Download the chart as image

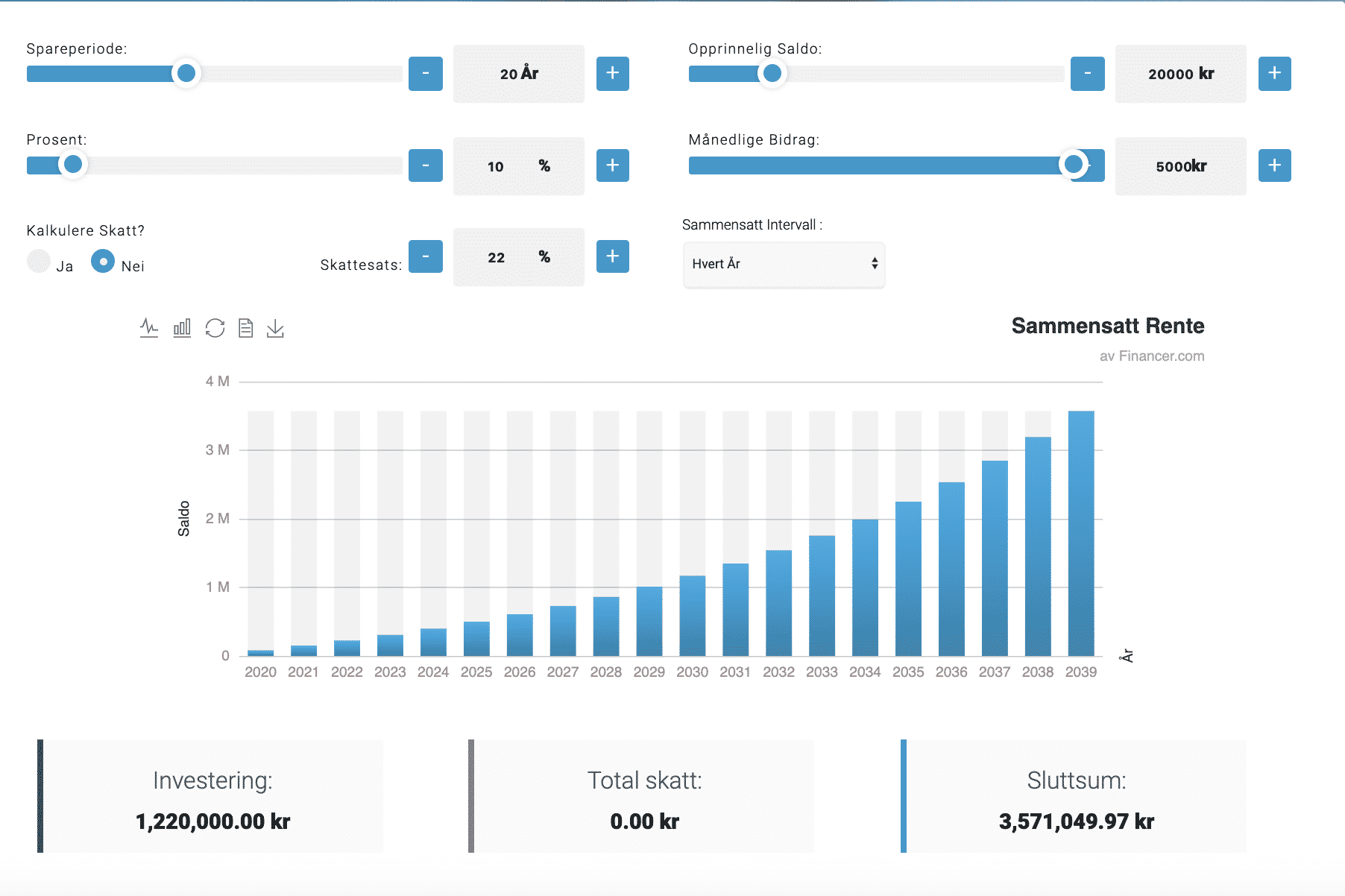pyautogui.click(x=275, y=328)
